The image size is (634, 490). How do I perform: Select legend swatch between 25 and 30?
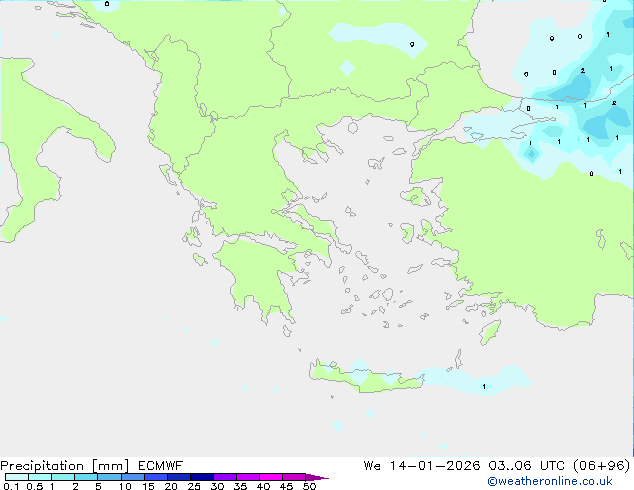[x=201, y=477]
